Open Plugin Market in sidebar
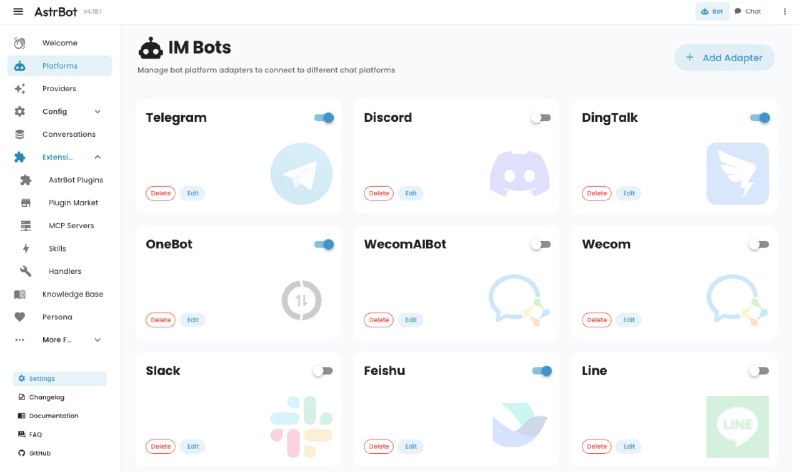This screenshot has width=800, height=472. pos(60,203)
